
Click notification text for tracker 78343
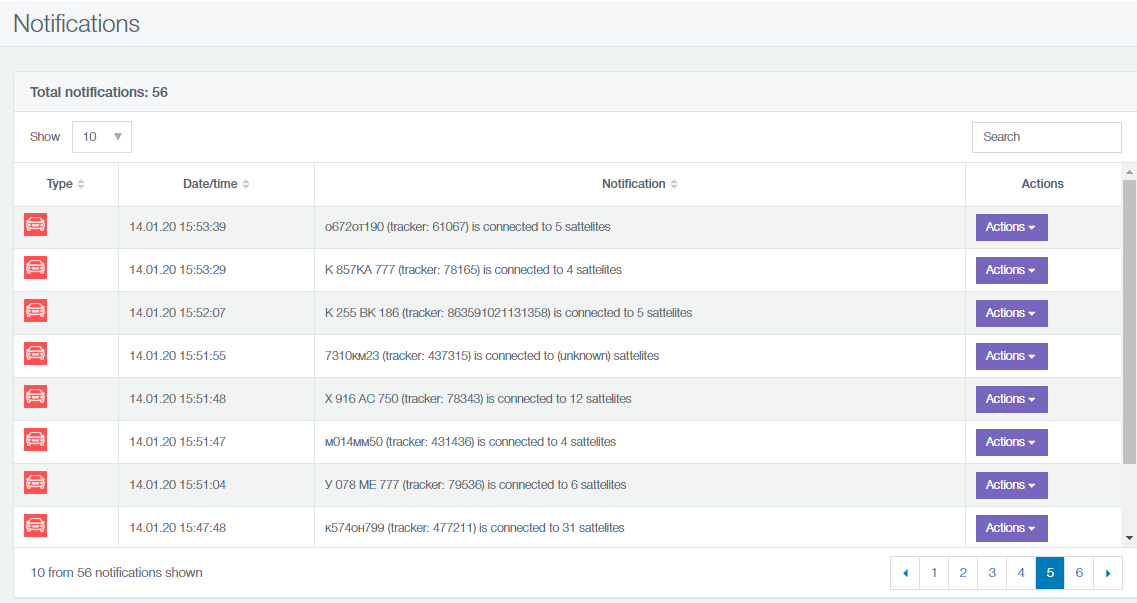(478, 399)
